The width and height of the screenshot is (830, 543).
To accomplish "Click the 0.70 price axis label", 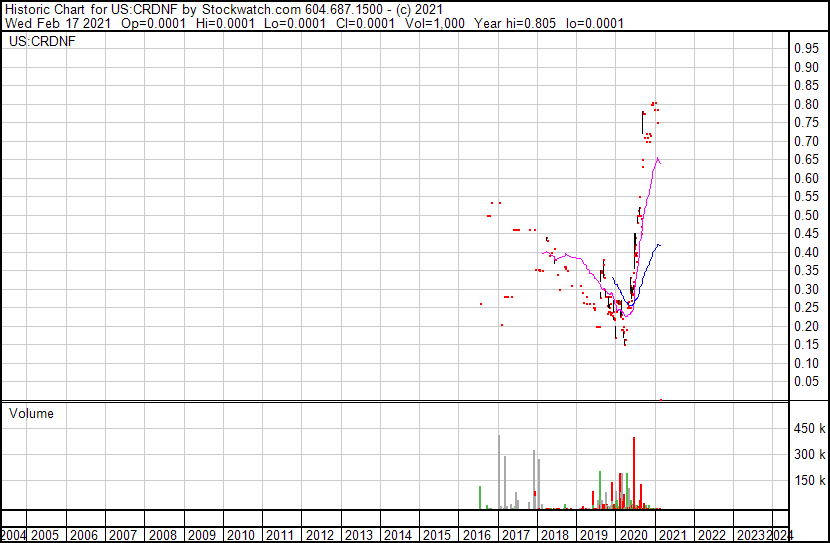I will 806,141.
